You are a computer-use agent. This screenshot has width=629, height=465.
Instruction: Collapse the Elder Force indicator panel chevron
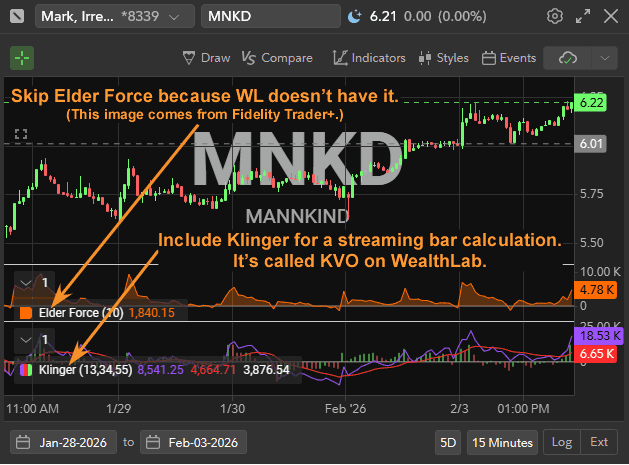pyautogui.click(x=26, y=283)
